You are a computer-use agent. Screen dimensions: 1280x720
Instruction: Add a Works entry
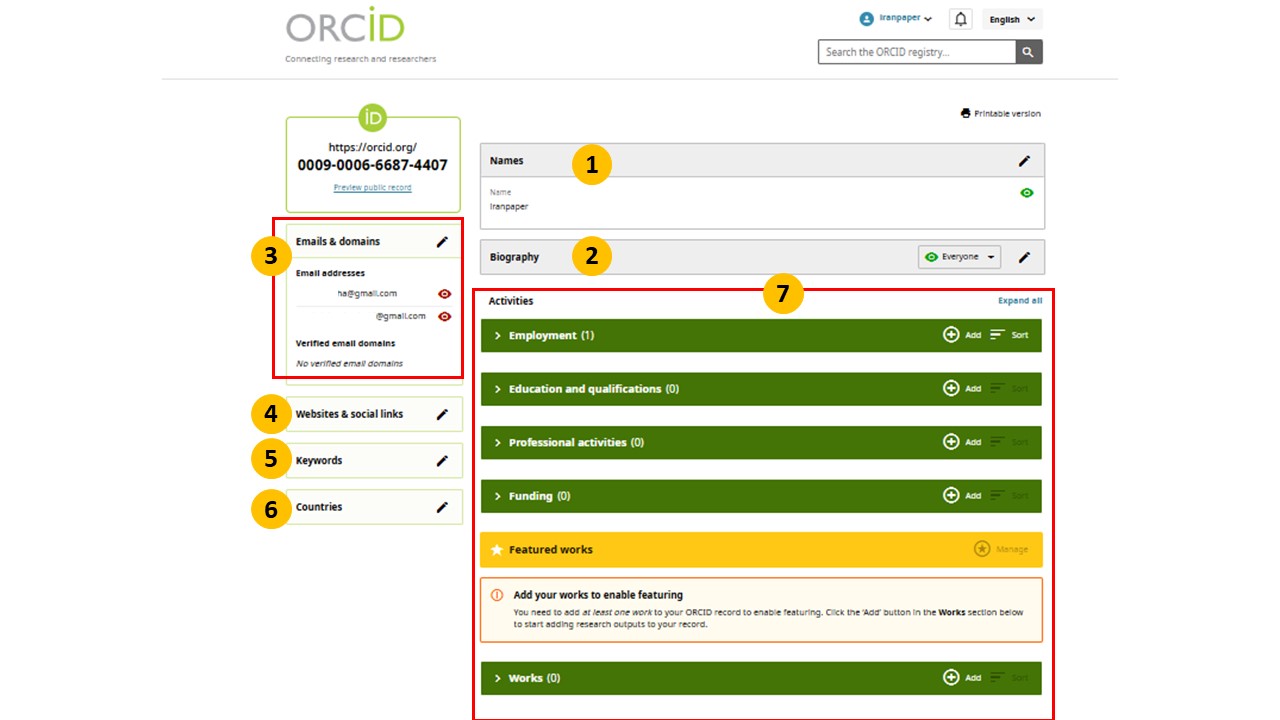[962, 678]
